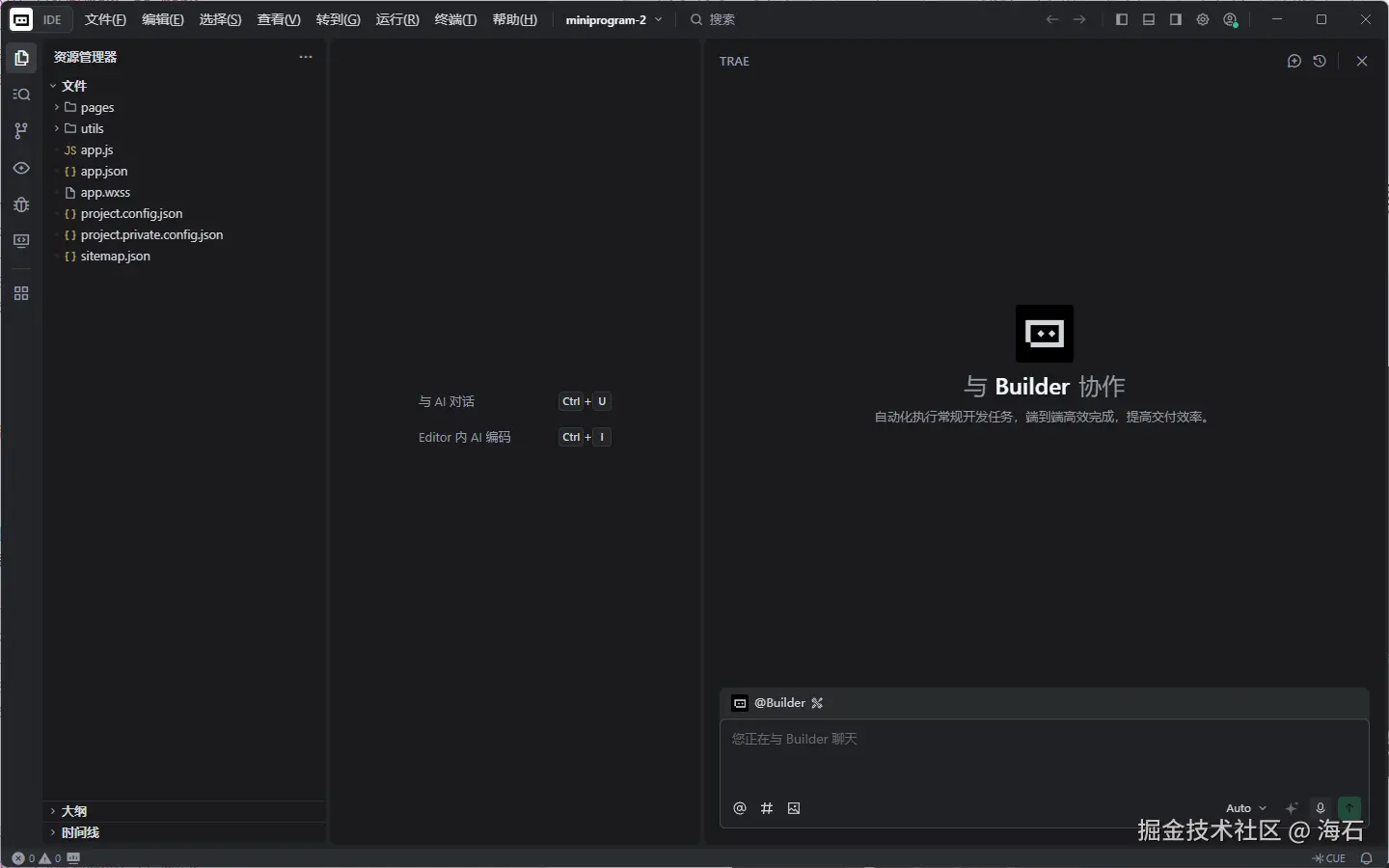The width and height of the screenshot is (1389, 868).
Task: Open the 编辑(E) menu
Action: coord(162,19)
